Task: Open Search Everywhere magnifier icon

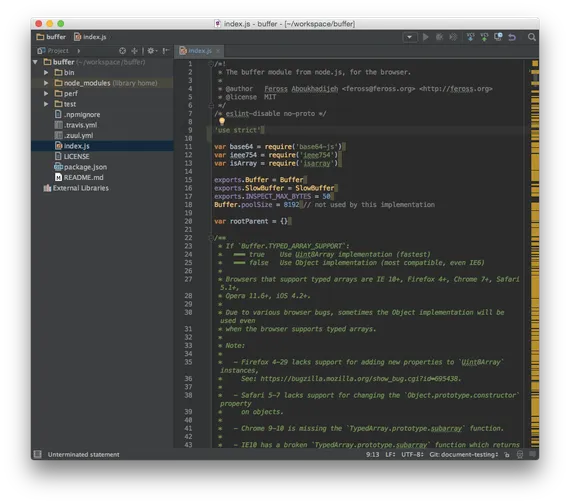Action: point(531,37)
